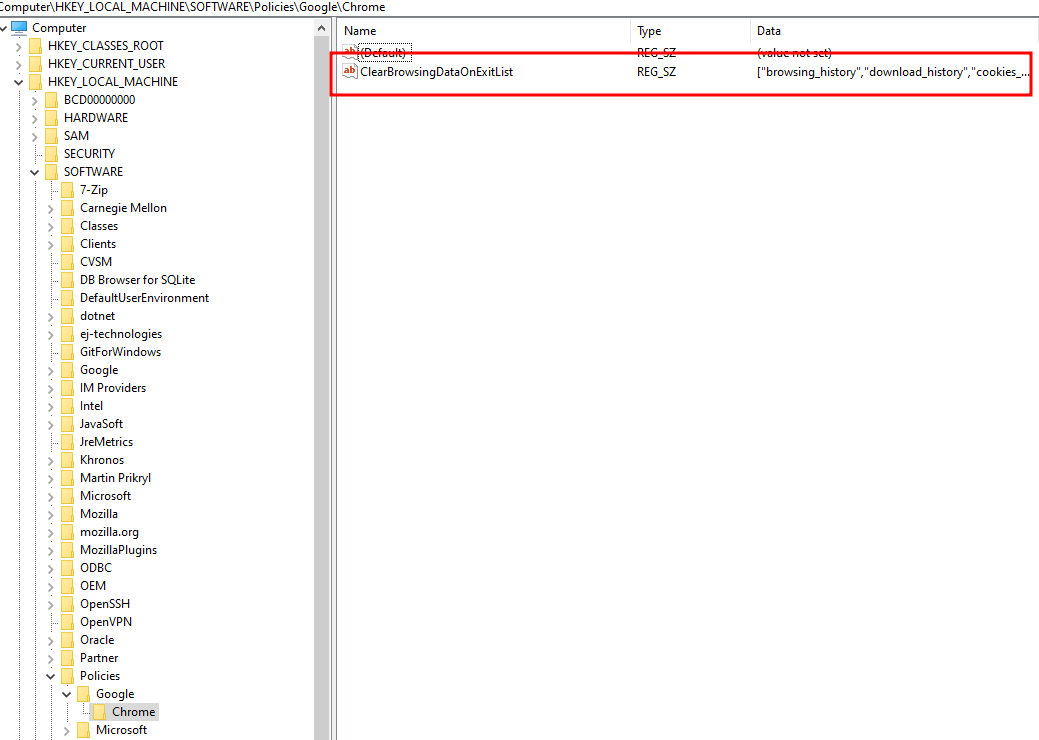
Task: Click the ClearBrowsingDataOnExitList string value icon
Action: coord(350,72)
